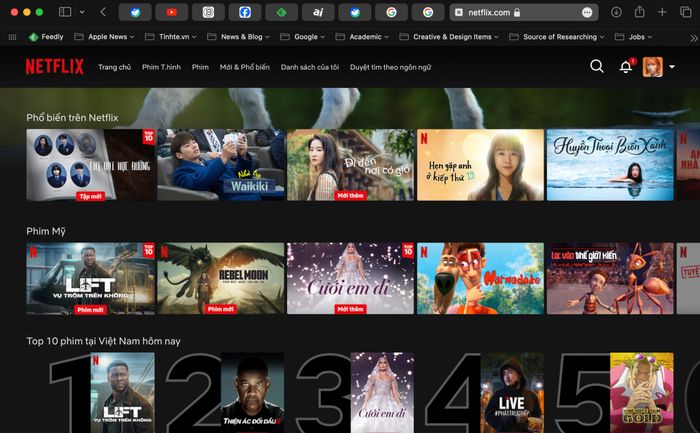Switch to the green Feedly tab
Viewport: 700px width, 433px height.
[x=281, y=12]
